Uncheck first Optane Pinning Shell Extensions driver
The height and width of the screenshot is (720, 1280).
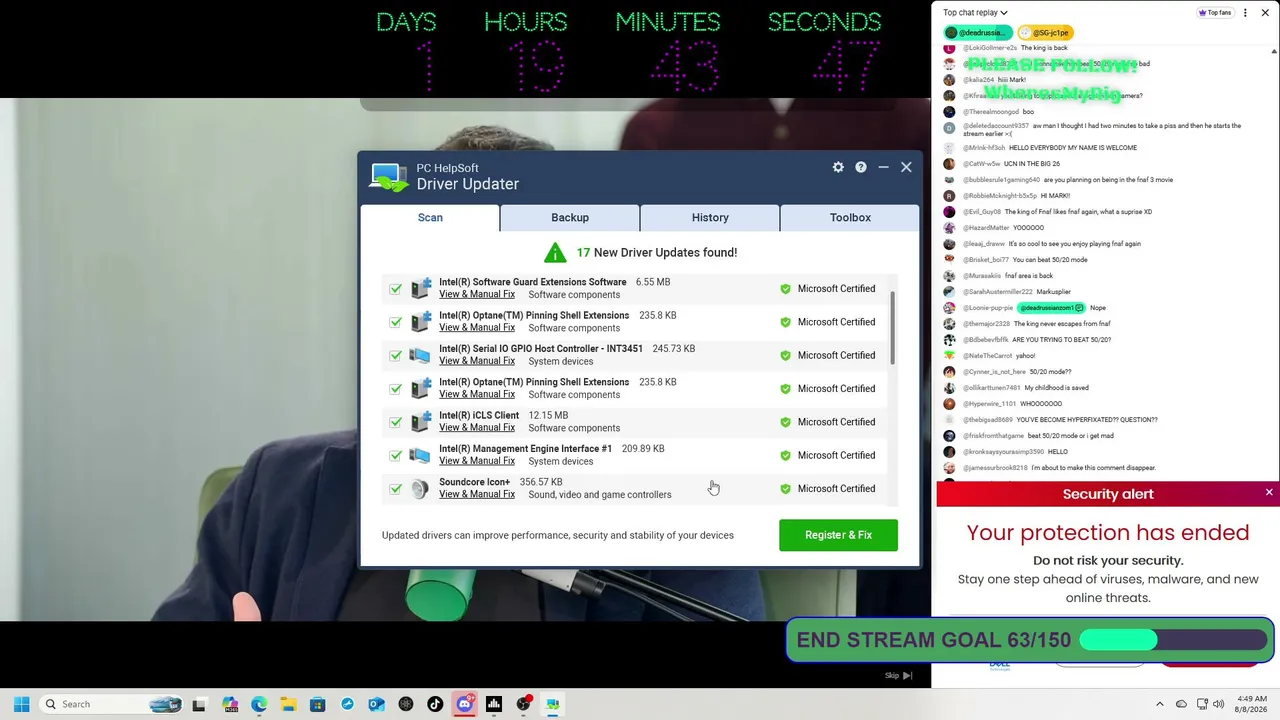pos(396,322)
